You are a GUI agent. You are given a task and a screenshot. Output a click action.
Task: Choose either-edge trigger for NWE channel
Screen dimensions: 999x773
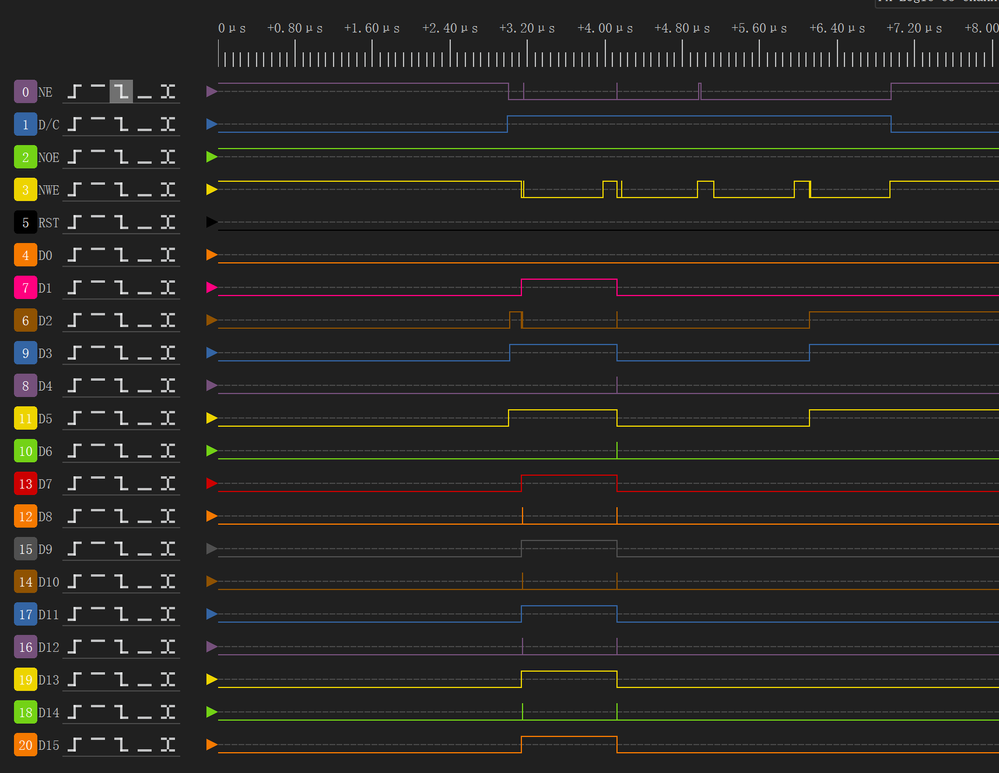168,189
